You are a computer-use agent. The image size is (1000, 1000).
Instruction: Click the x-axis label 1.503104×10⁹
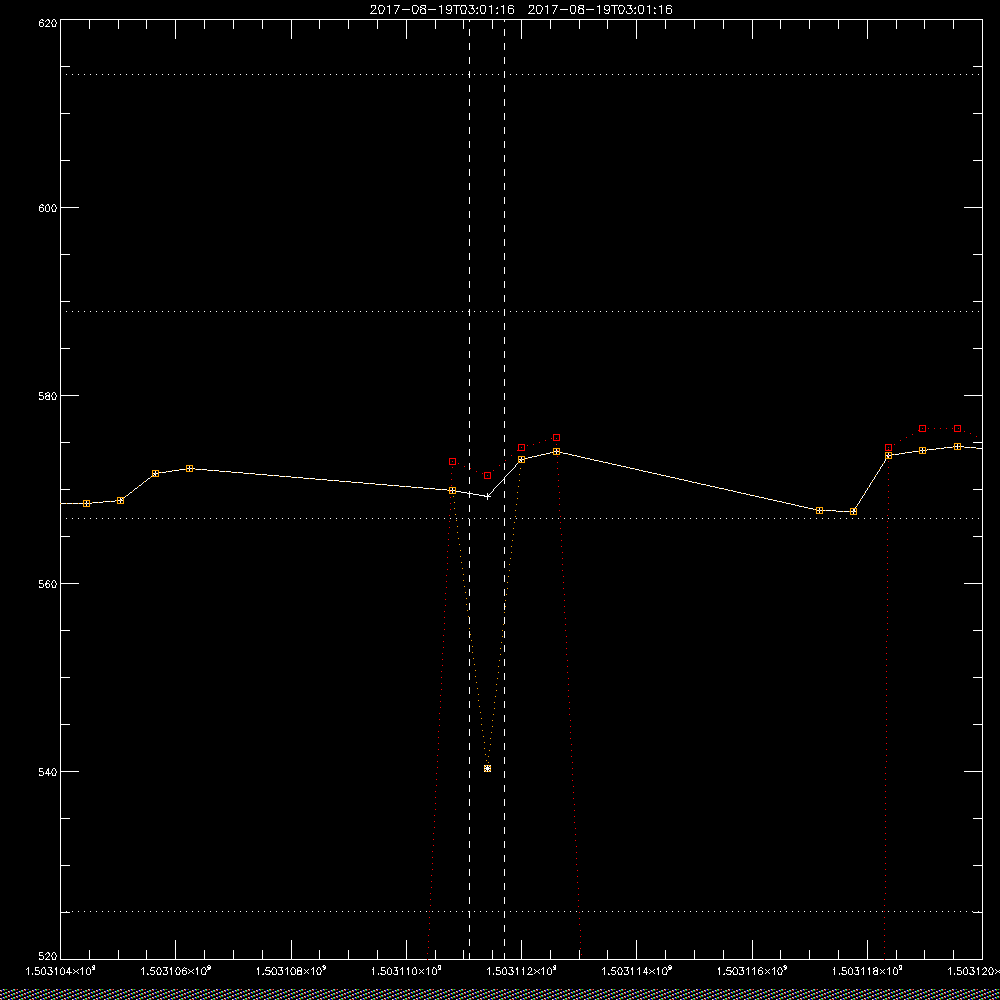[x=60, y=971]
